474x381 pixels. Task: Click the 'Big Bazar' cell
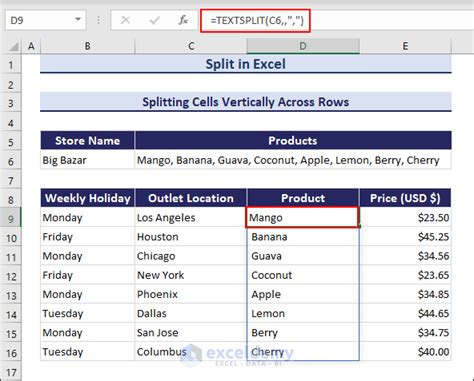[x=87, y=160]
